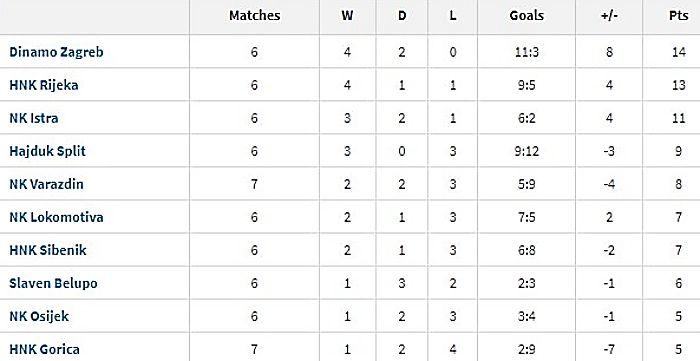Sort by the W wins column header
700x361 pixels.
click(347, 16)
